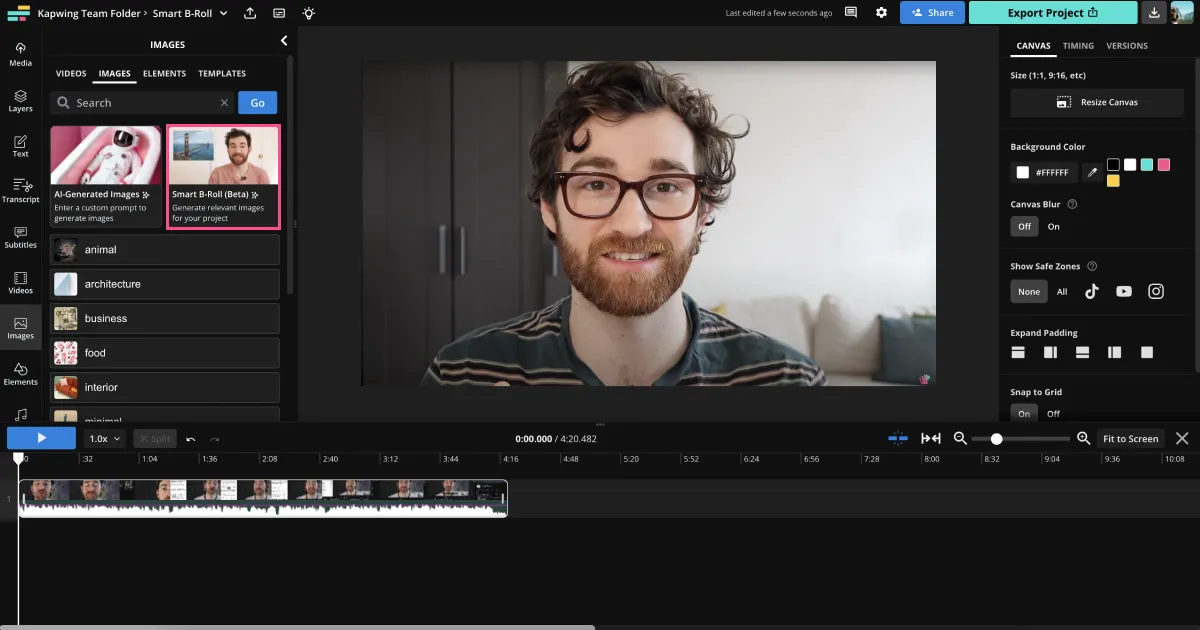Screen dimensions: 1200x630
Task: Select the pink background color swatch
Action: (x=1163, y=165)
